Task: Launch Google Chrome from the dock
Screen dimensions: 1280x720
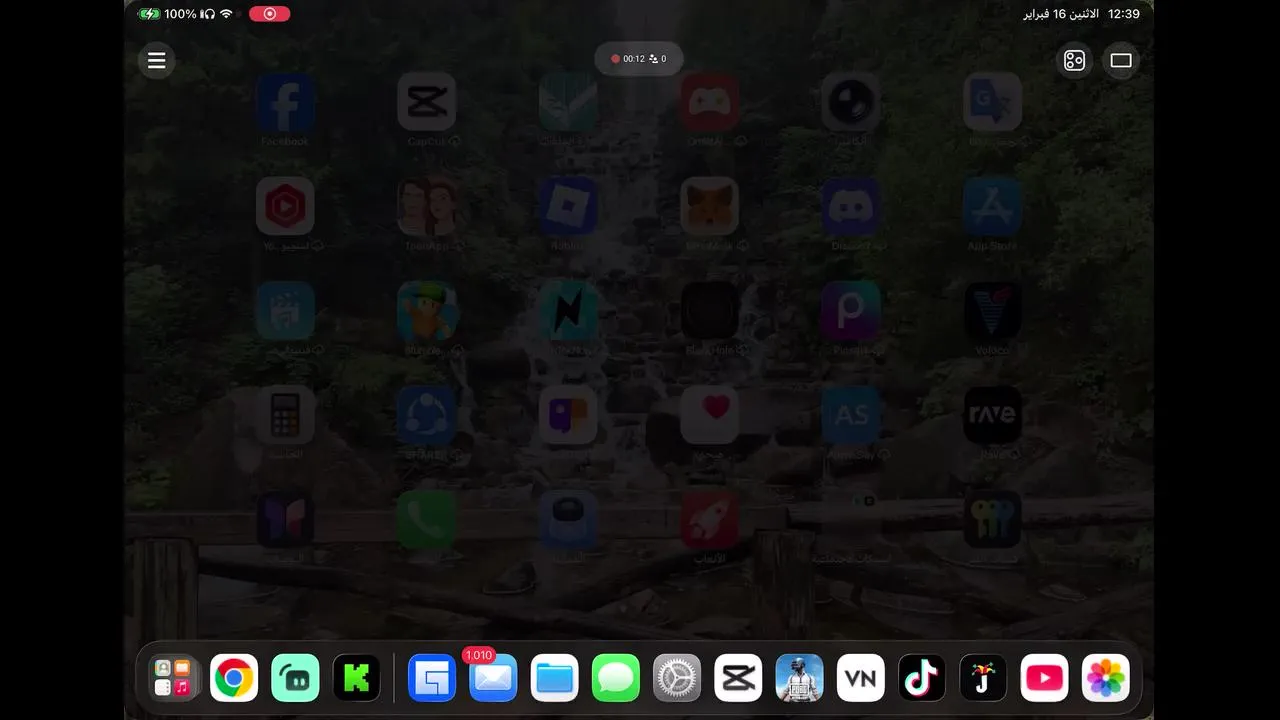Action: pos(234,679)
